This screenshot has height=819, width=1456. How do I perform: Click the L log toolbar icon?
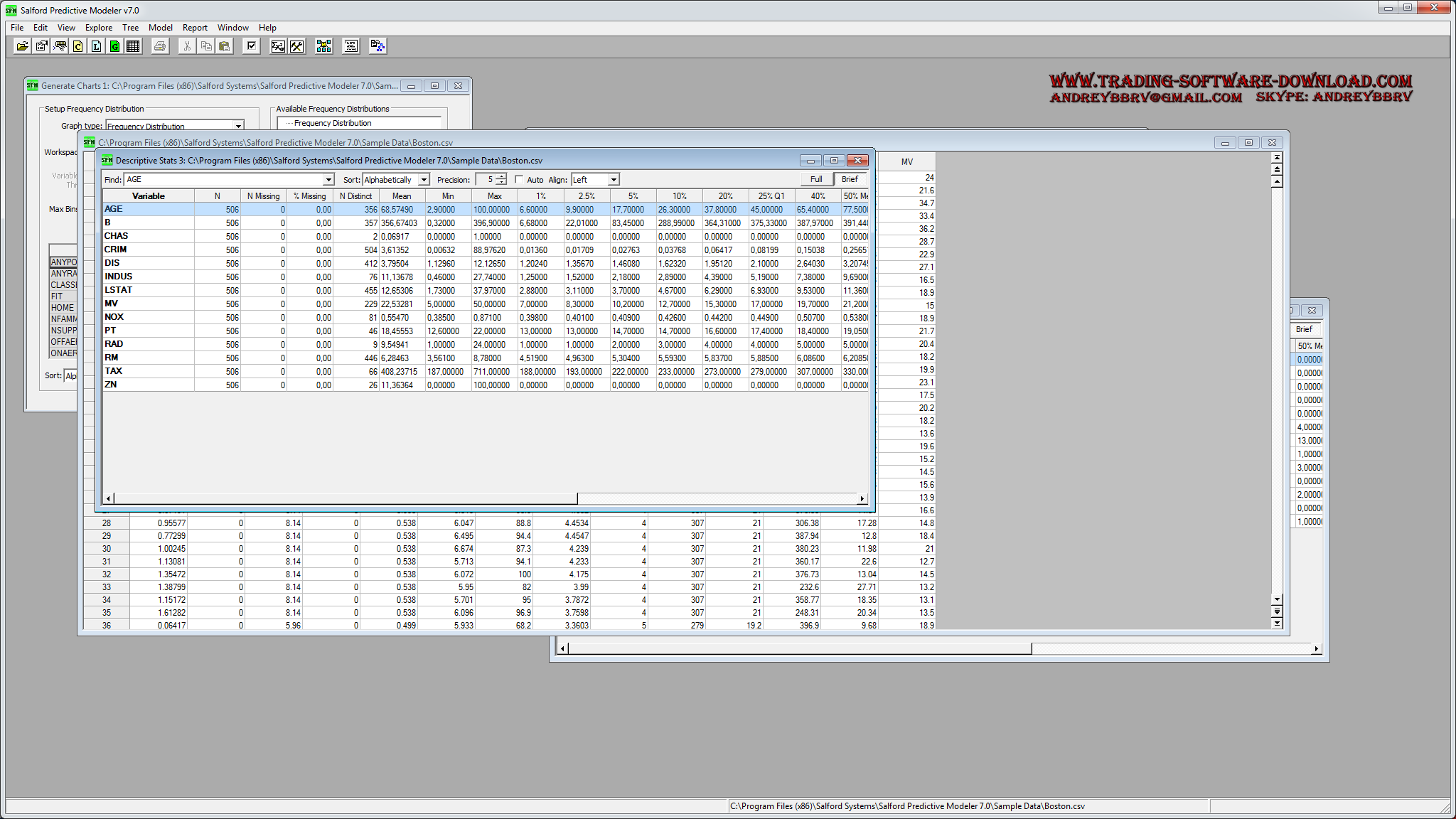tap(97, 46)
